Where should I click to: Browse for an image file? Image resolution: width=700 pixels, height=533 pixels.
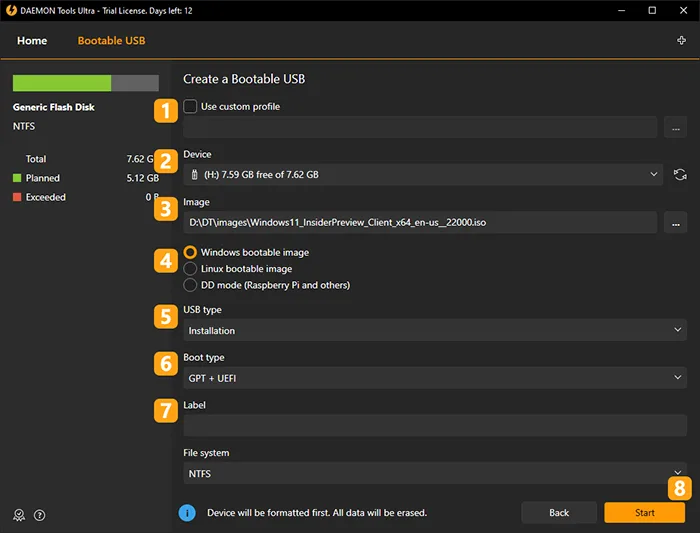coord(676,222)
